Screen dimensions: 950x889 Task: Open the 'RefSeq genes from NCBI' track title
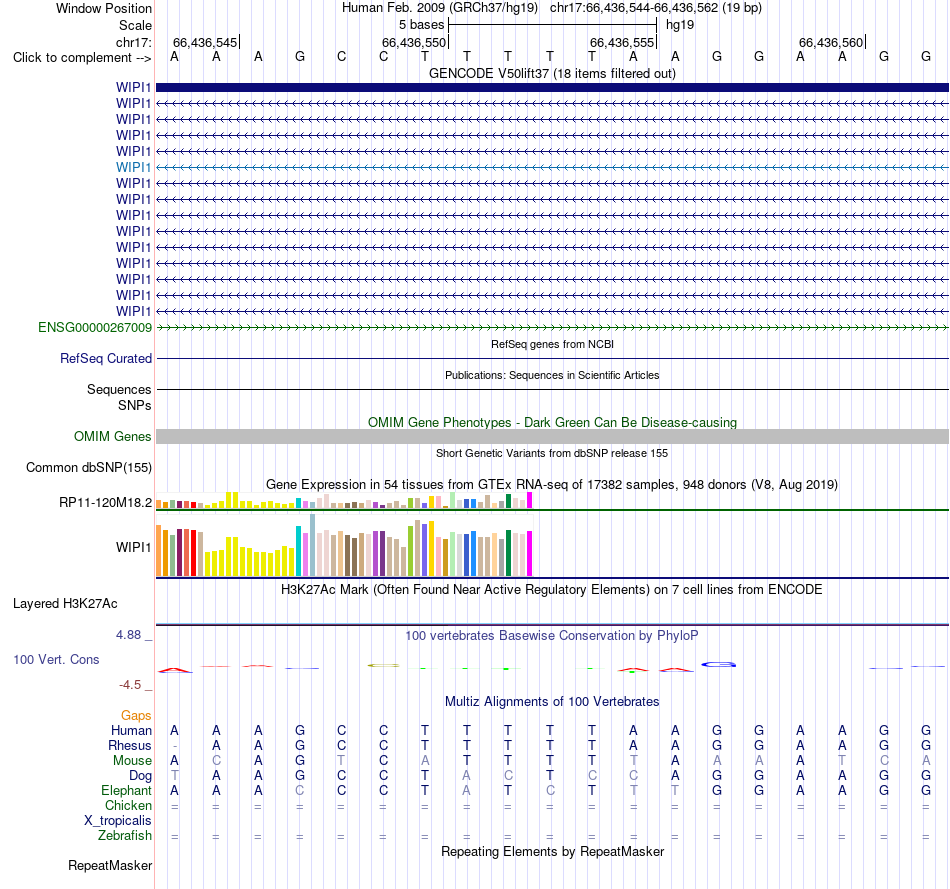[552, 344]
